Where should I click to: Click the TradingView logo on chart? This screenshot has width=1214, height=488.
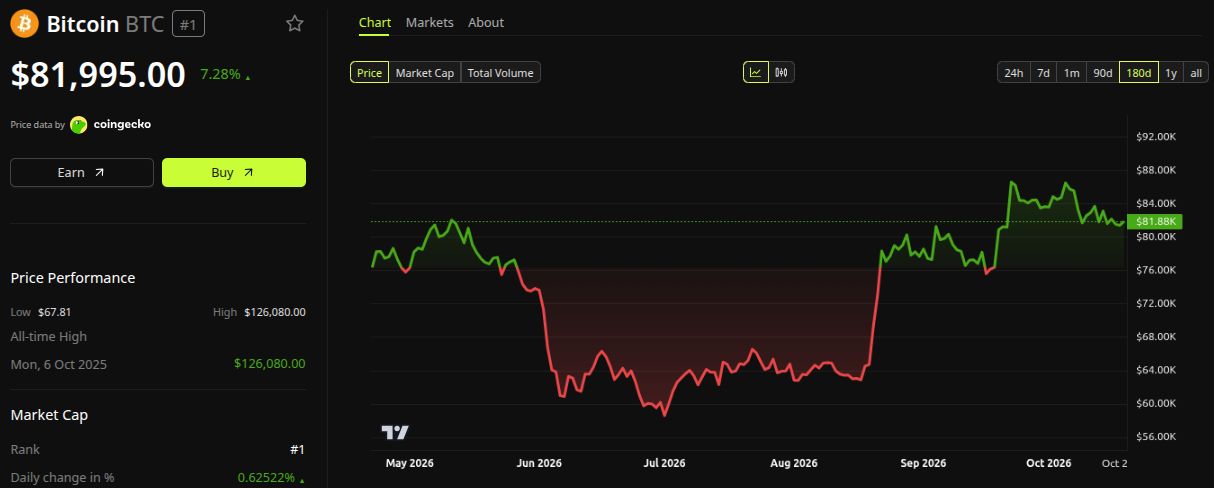click(395, 432)
